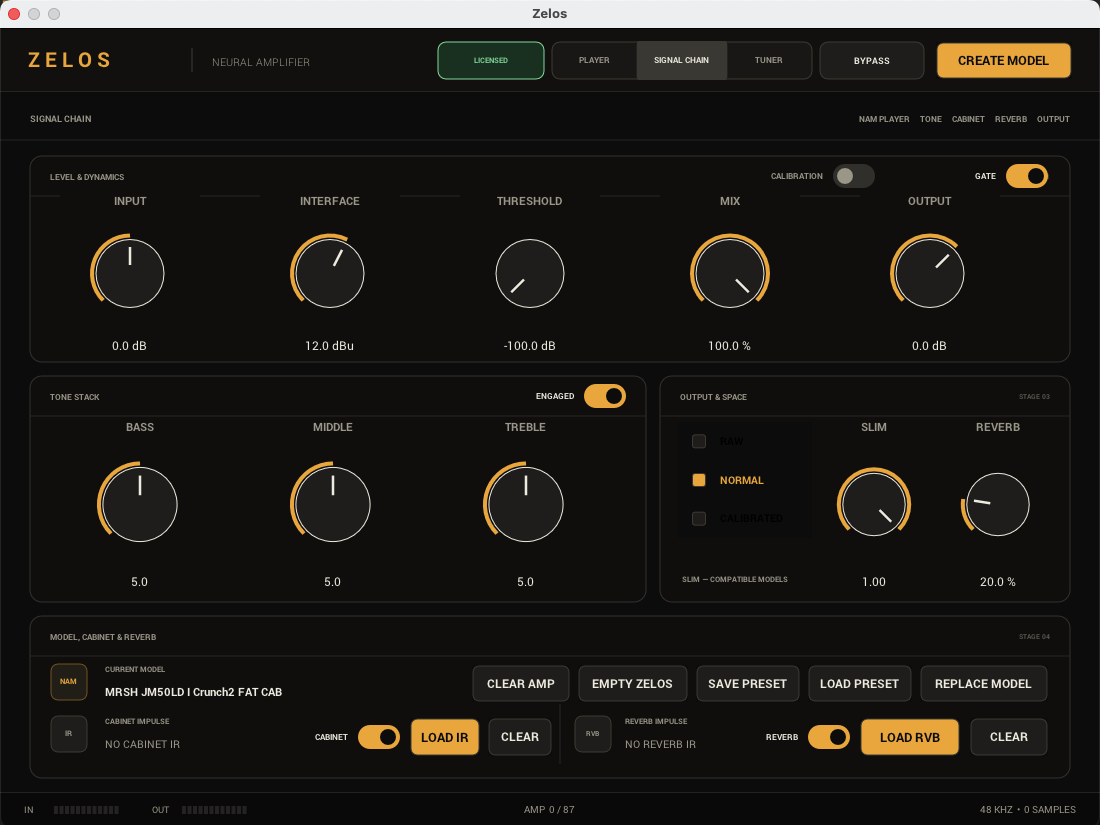1100x825 pixels.
Task: Click the Interface level knob
Action: (330, 274)
